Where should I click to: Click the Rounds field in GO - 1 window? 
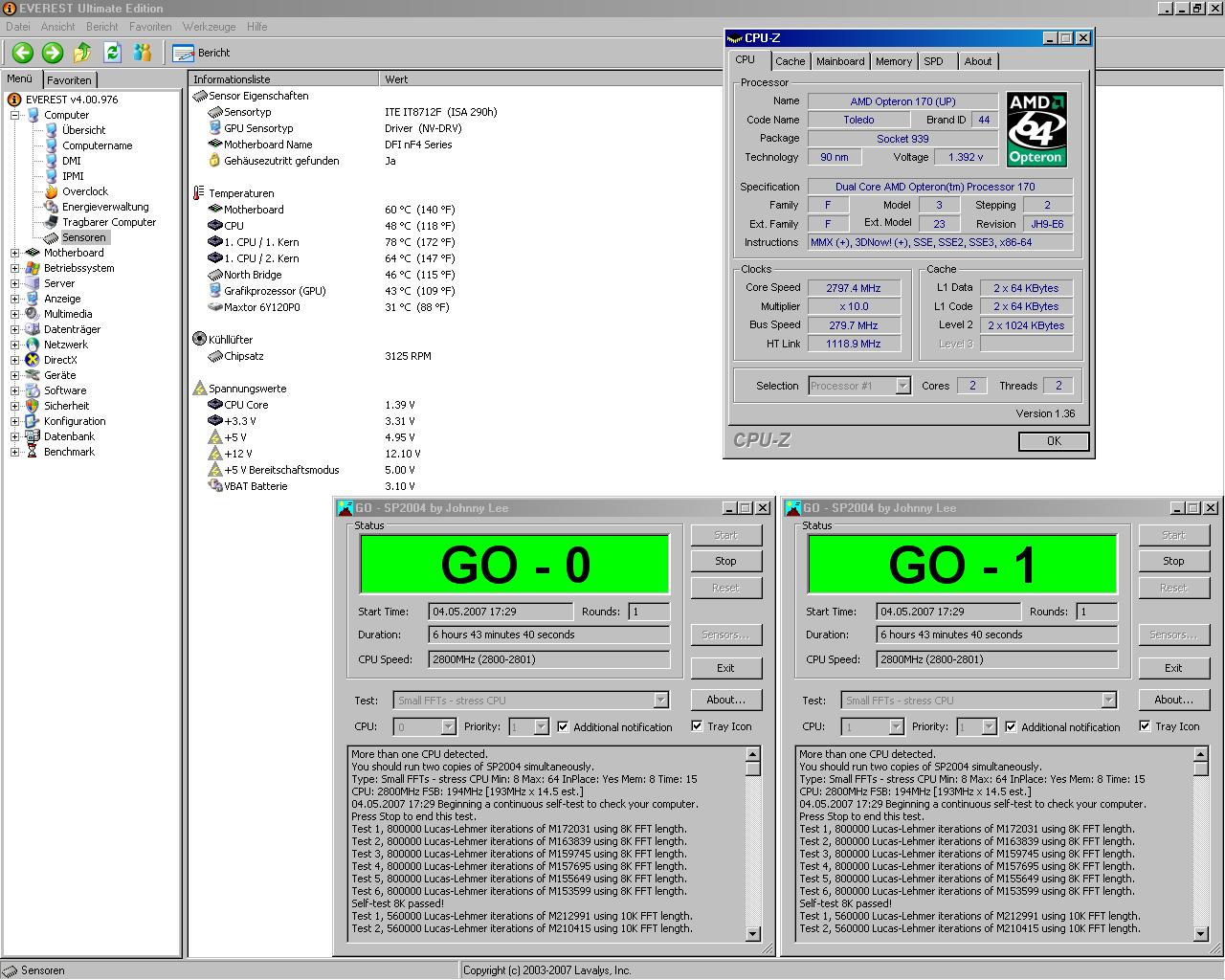(x=1097, y=612)
